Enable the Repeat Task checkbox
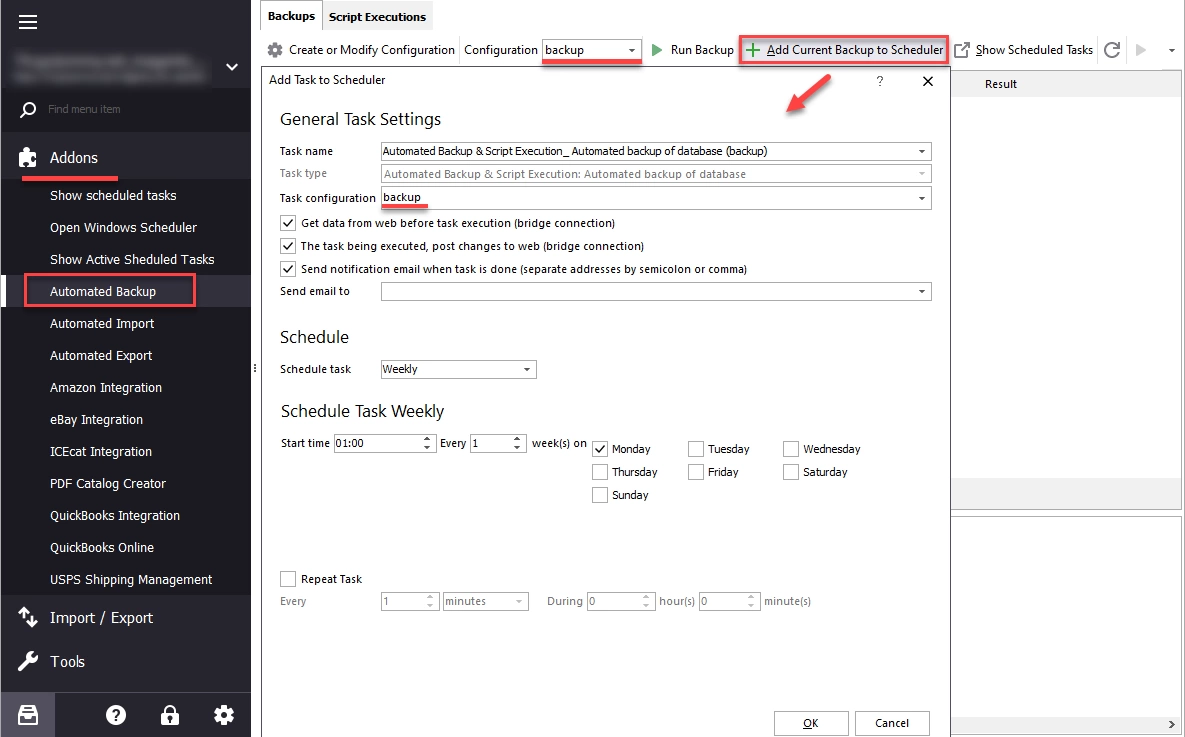This screenshot has width=1185, height=737. pyautogui.click(x=288, y=579)
